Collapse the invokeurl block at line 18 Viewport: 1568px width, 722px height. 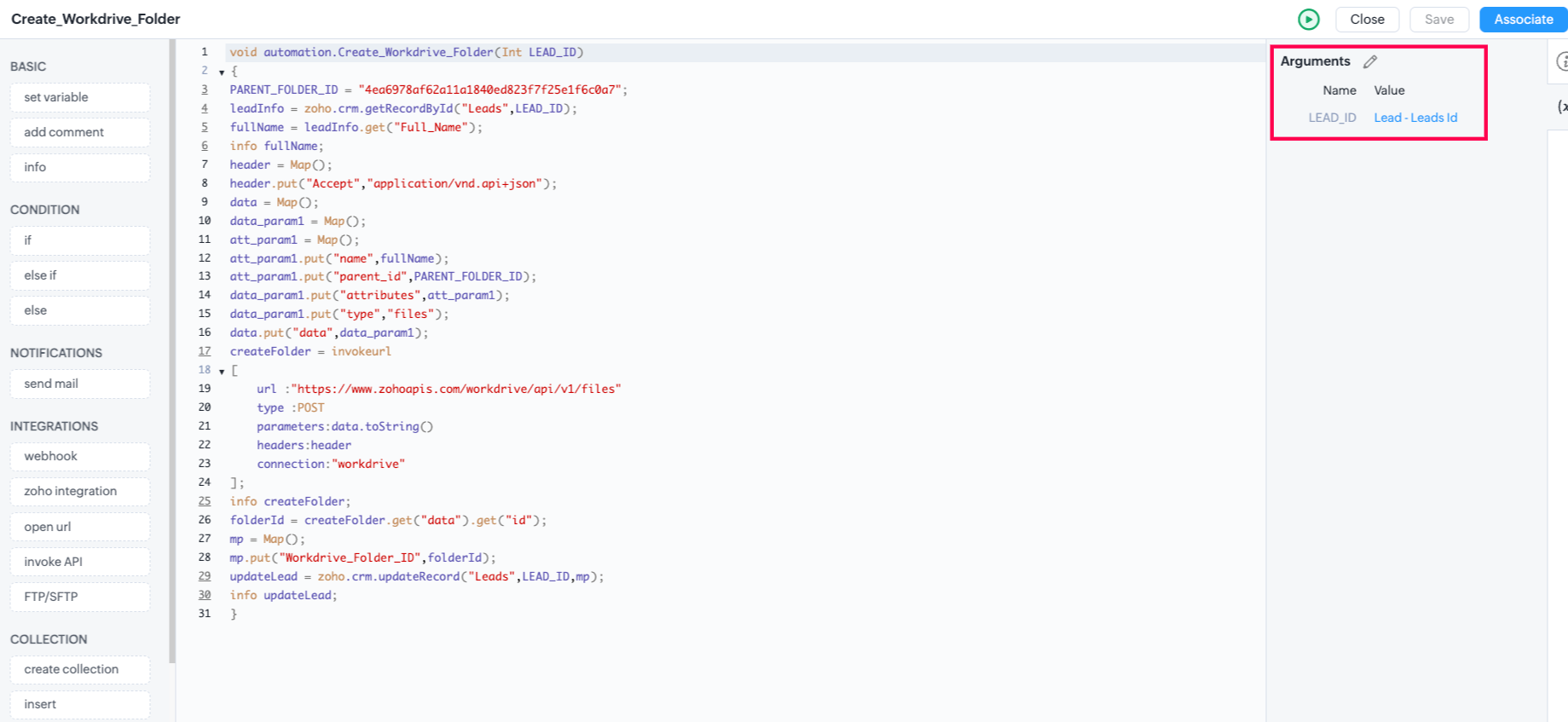(x=222, y=372)
